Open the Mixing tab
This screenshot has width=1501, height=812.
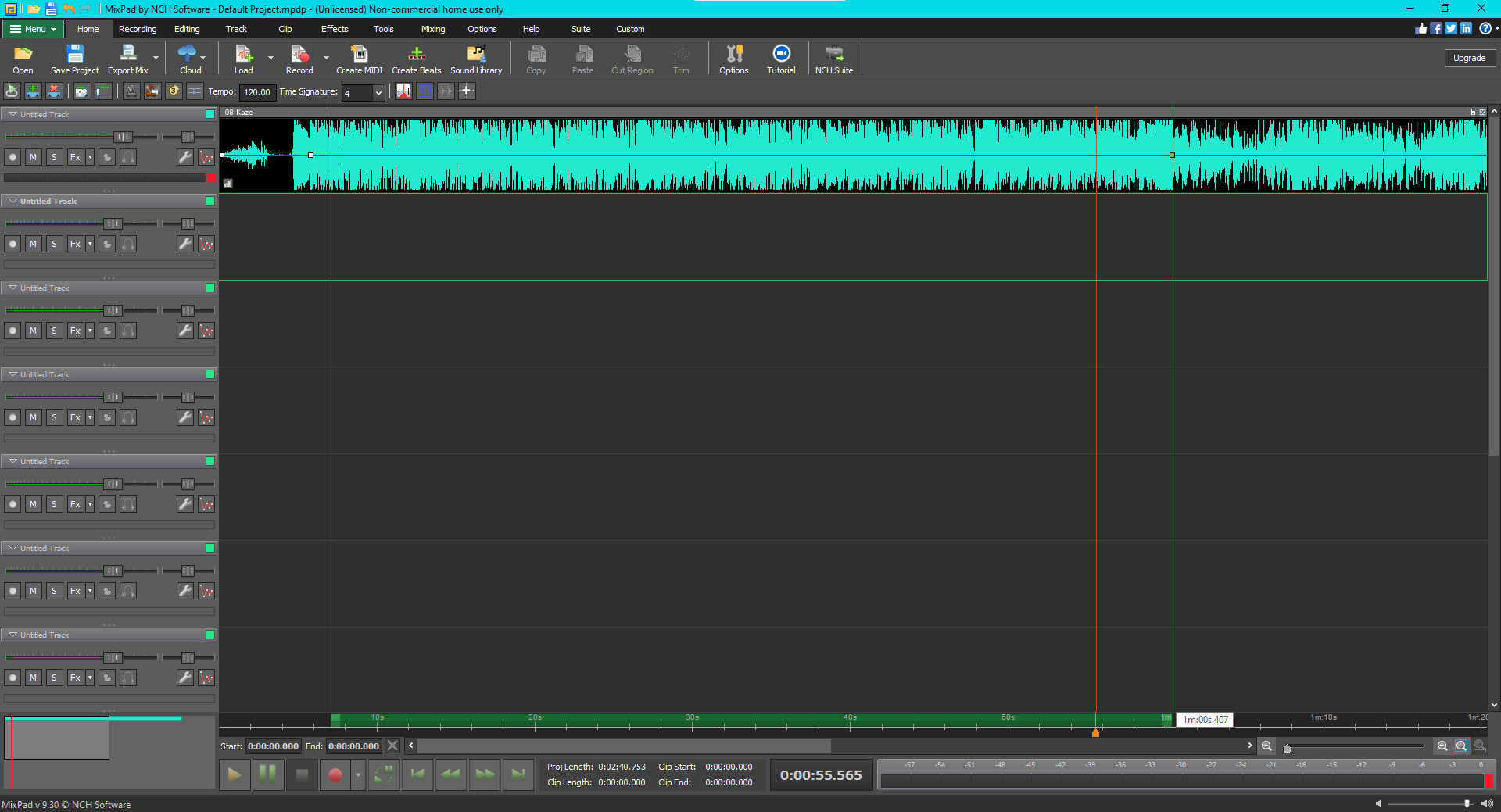pyautogui.click(x=432, y=29)
